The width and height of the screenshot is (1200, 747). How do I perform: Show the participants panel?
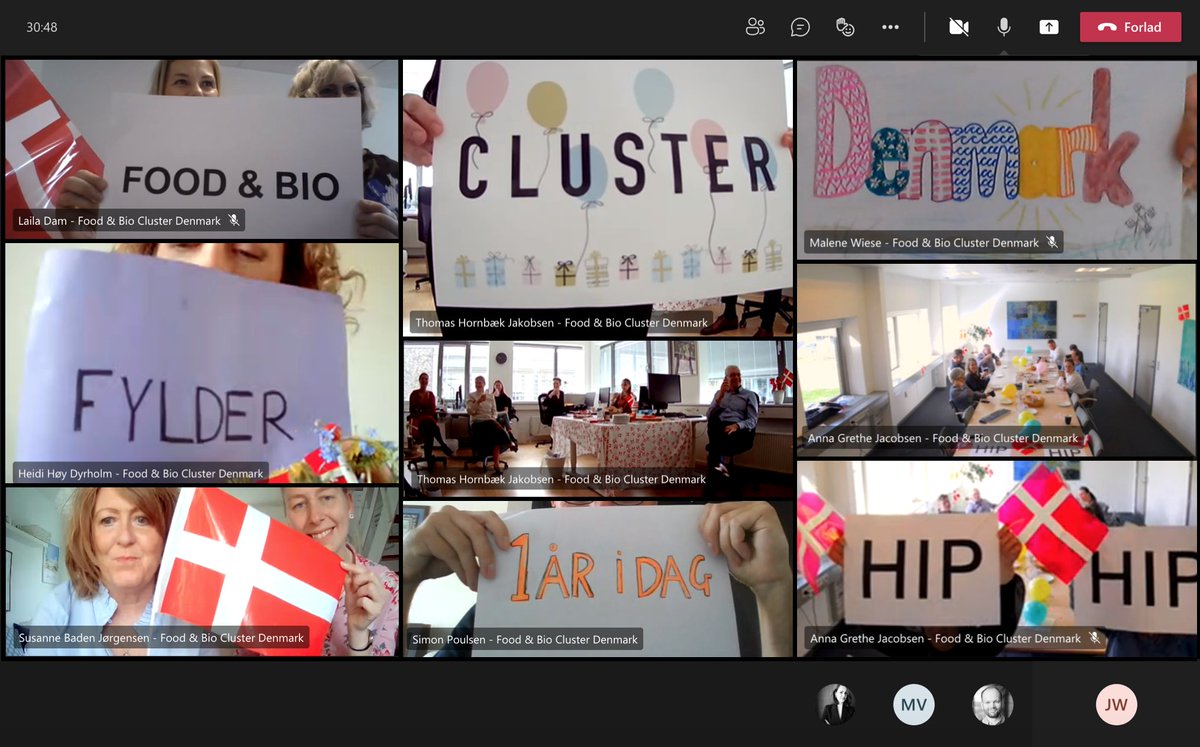(x=755, y=27)
